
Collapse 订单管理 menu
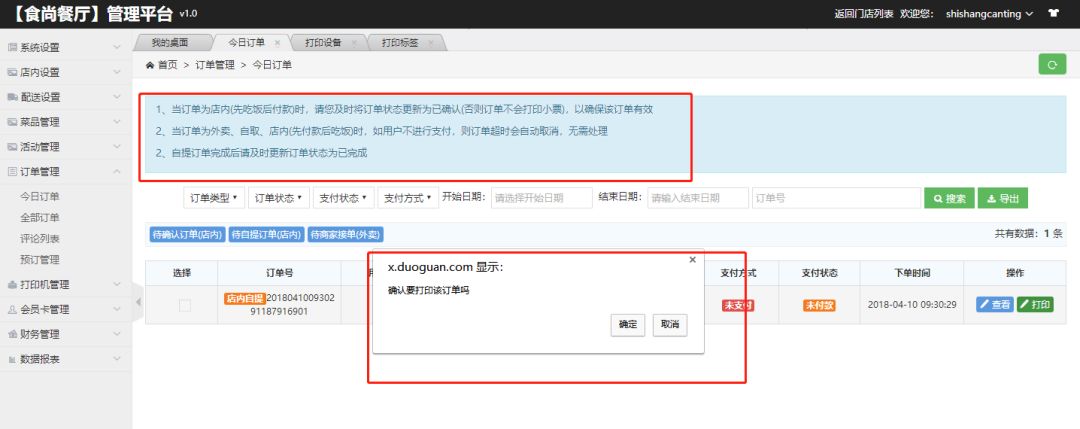(x=65, y=171)
